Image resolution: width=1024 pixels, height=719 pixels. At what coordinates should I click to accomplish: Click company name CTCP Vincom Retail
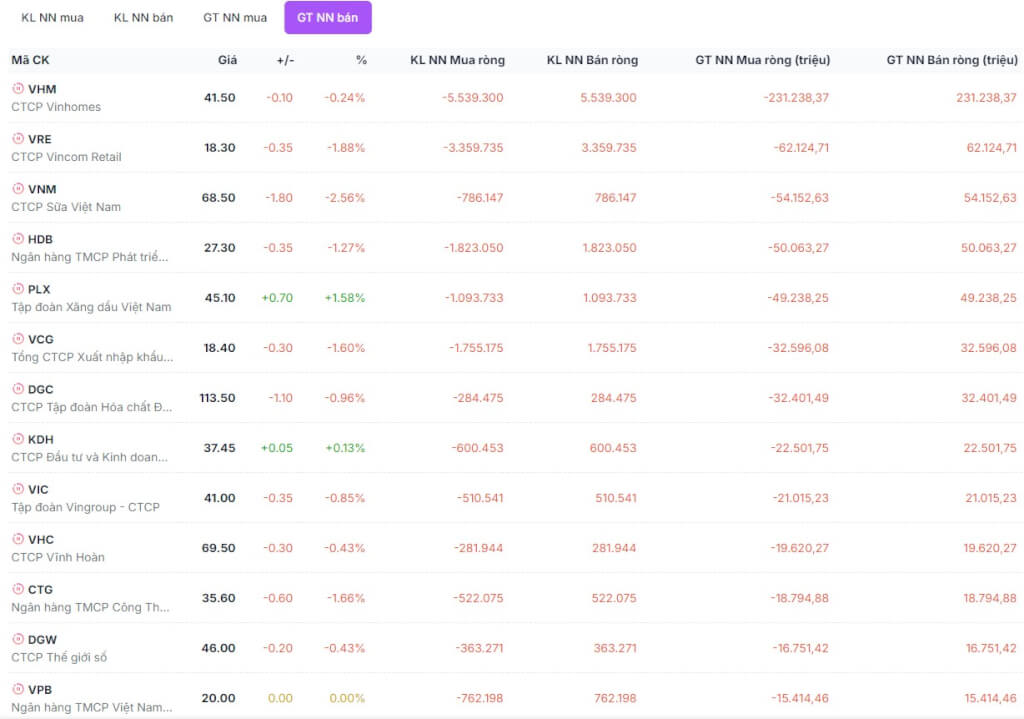(66, 157)
